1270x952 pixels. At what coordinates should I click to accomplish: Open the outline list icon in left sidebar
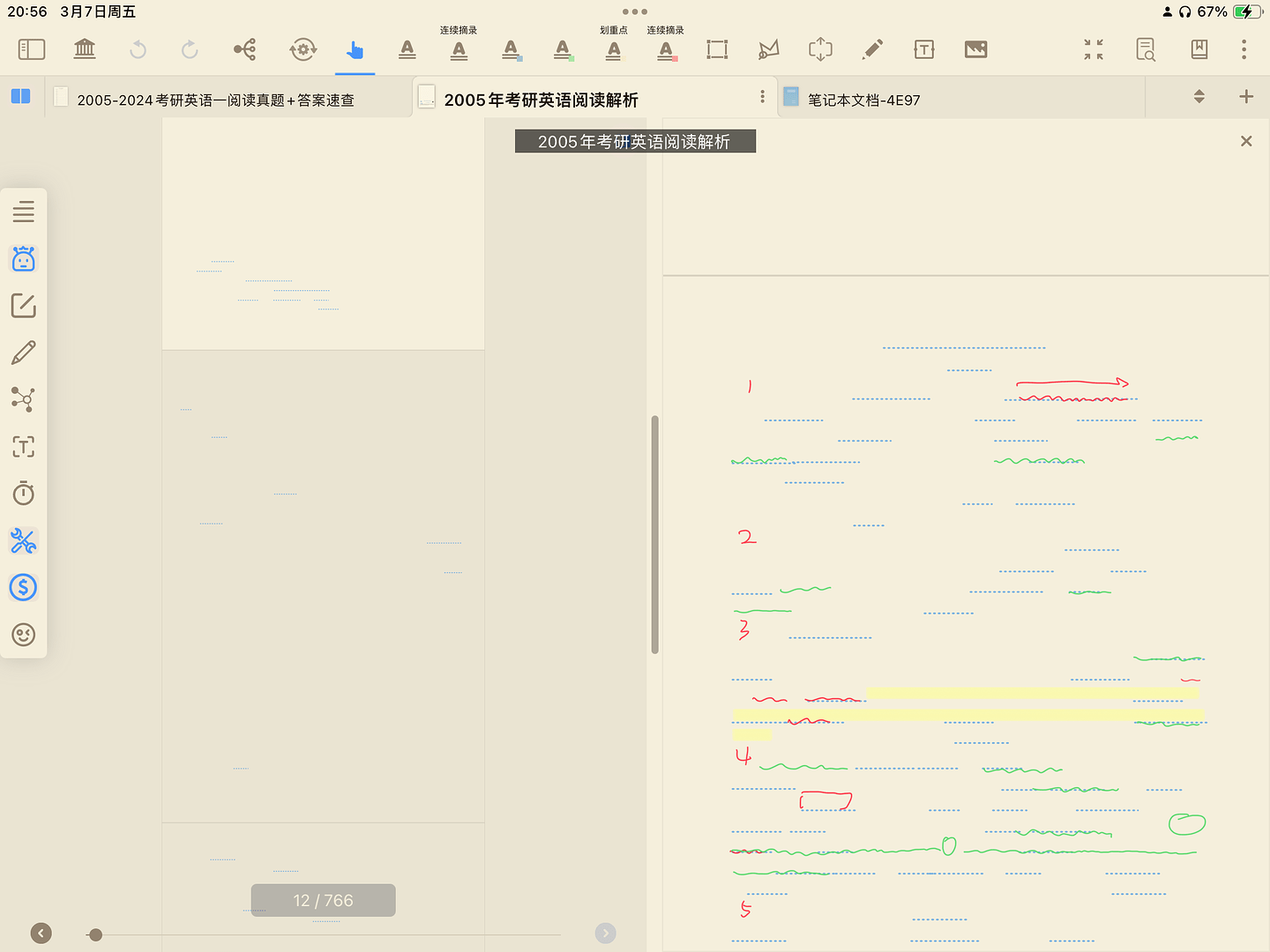coord(24,212)
